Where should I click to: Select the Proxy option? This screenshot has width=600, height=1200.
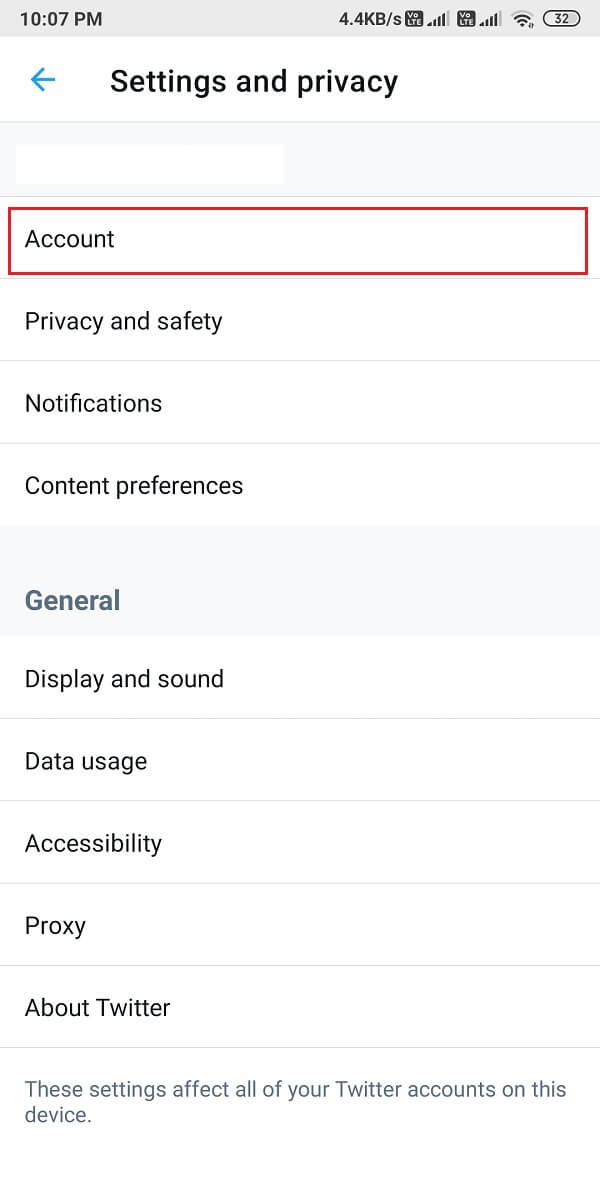300,925
